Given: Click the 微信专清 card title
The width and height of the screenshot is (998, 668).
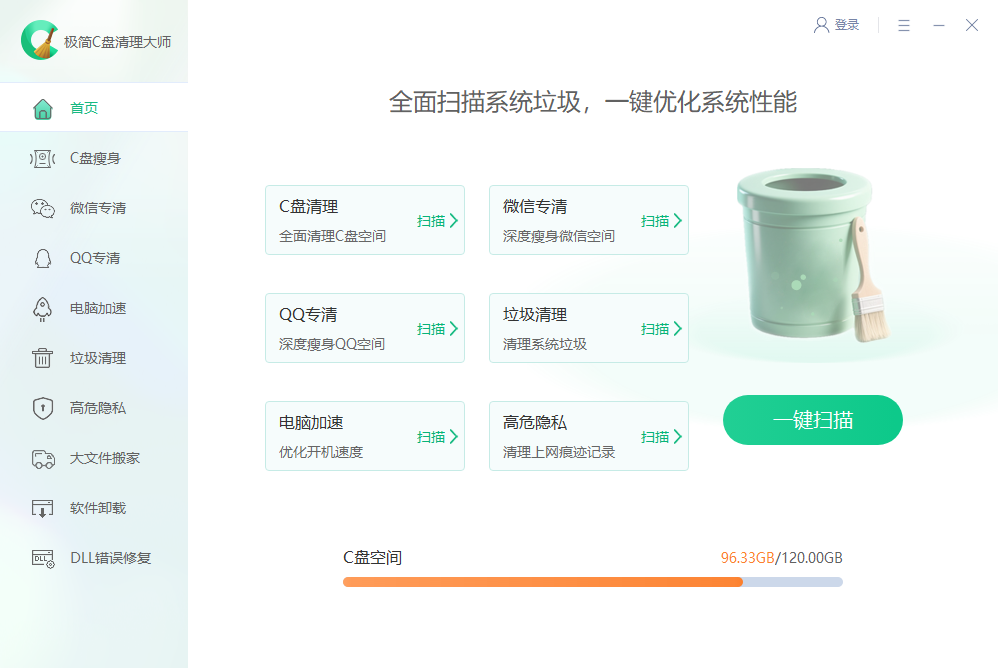Looking at the screenshot, I should tap(535, 207).
